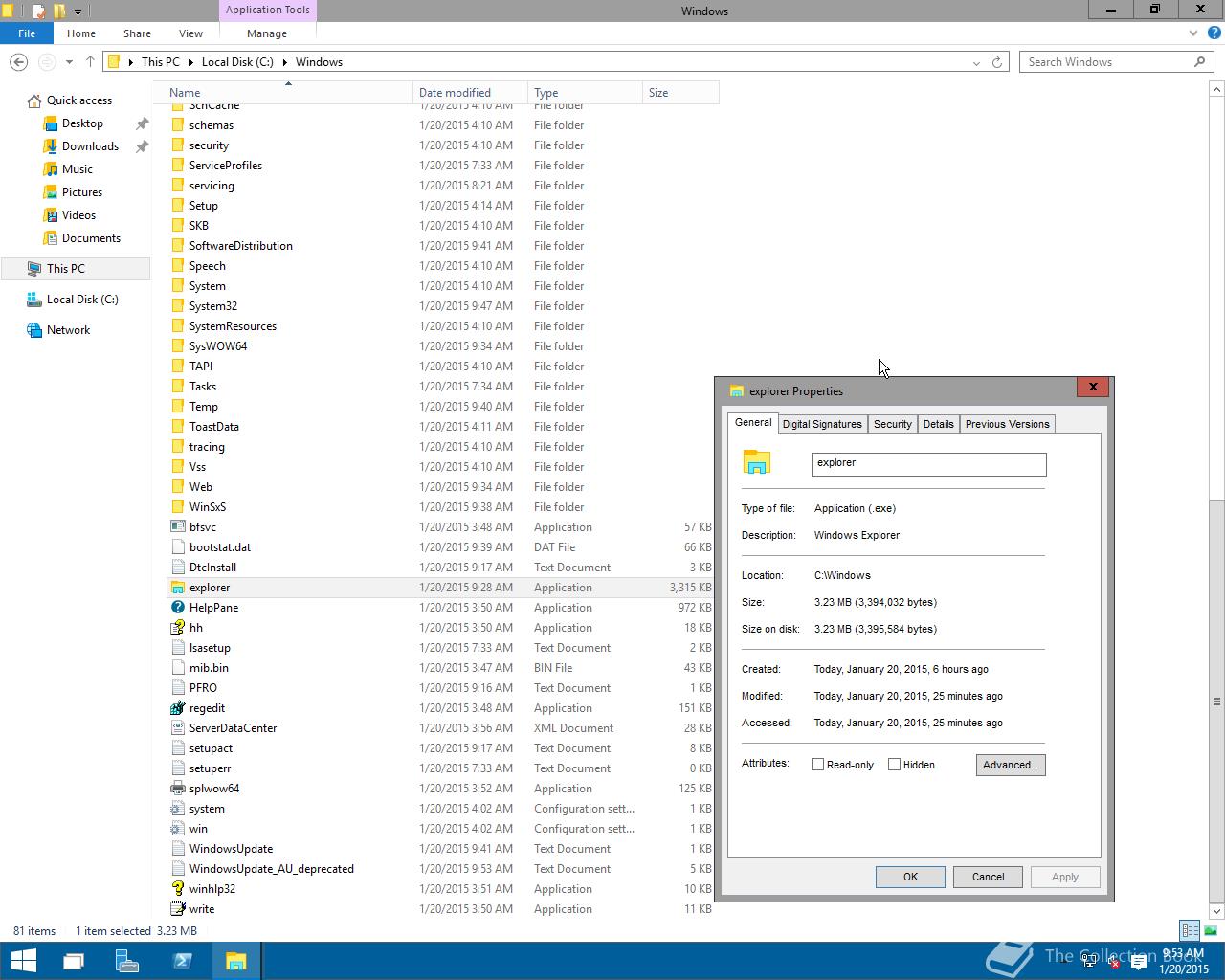This screenshot has width=1225, height=980.
Task: Expand the ribbon with the chevron
Action: pyautogui.click(x=1192, y=33)
